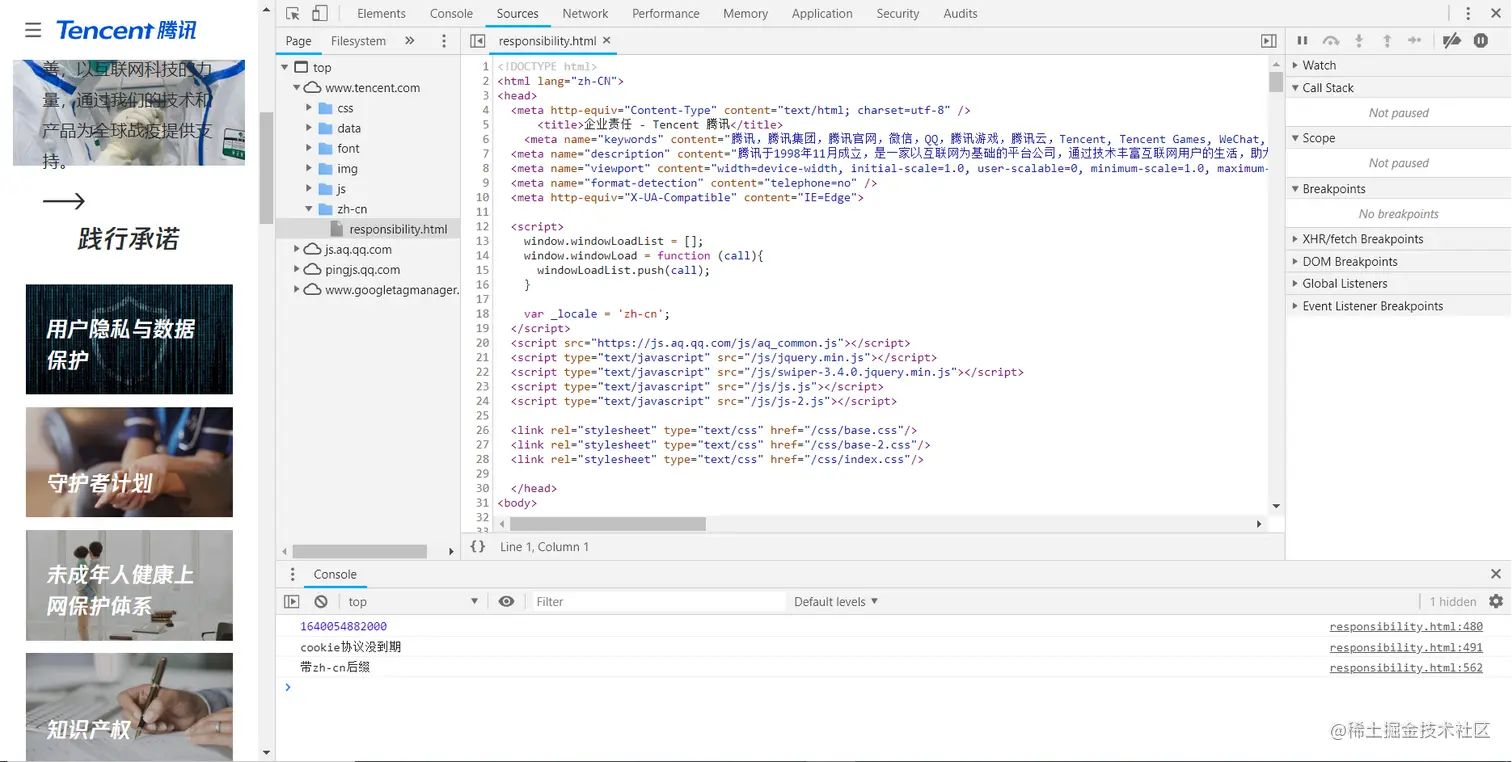Screen dimensions: 1512x762
Task: Open source link responsibility.html:480
Action: [1406, 627]
